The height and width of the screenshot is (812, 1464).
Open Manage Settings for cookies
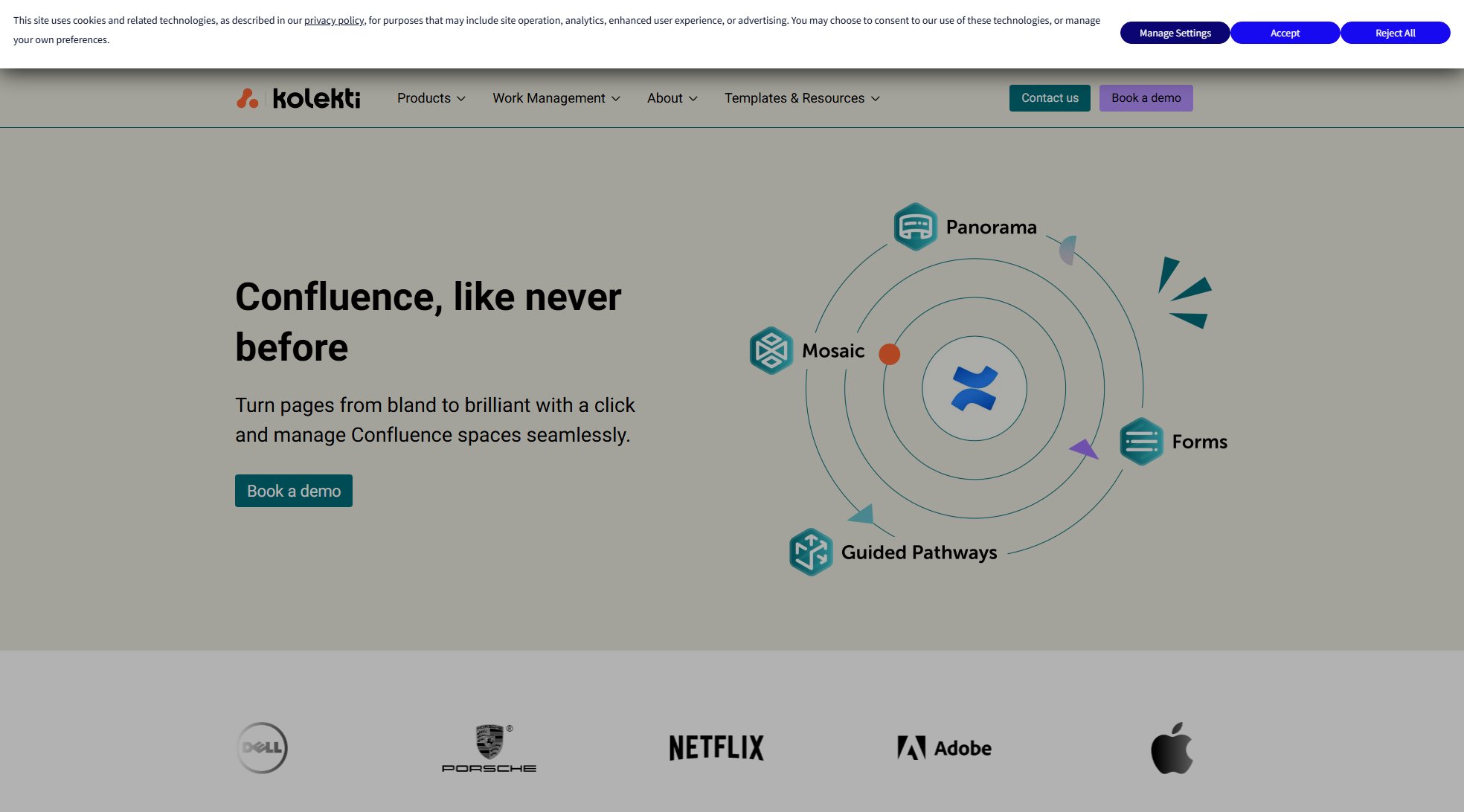click(1175, 33)
